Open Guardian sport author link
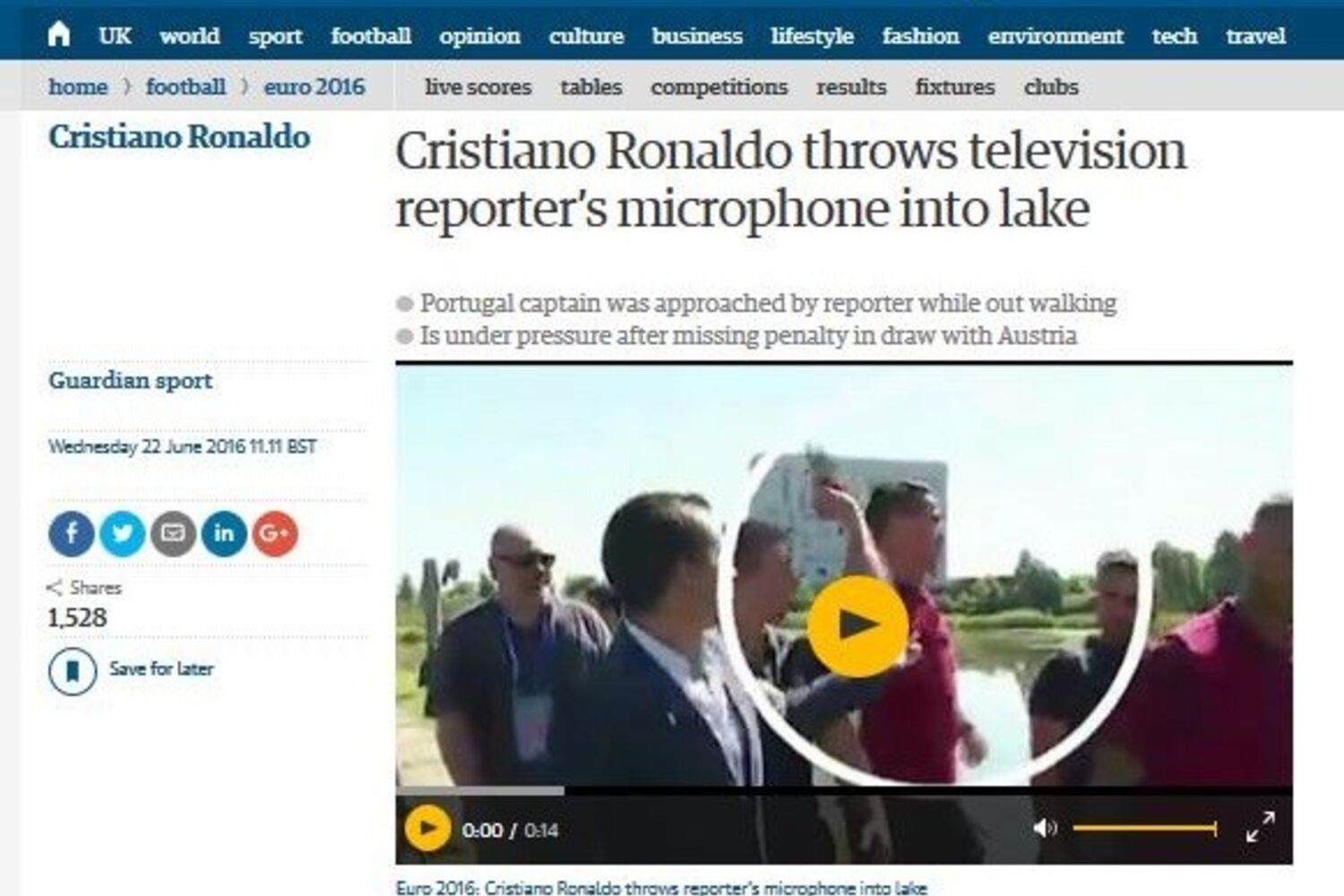This screenshot has height=896, width=1344. point(131,381)
